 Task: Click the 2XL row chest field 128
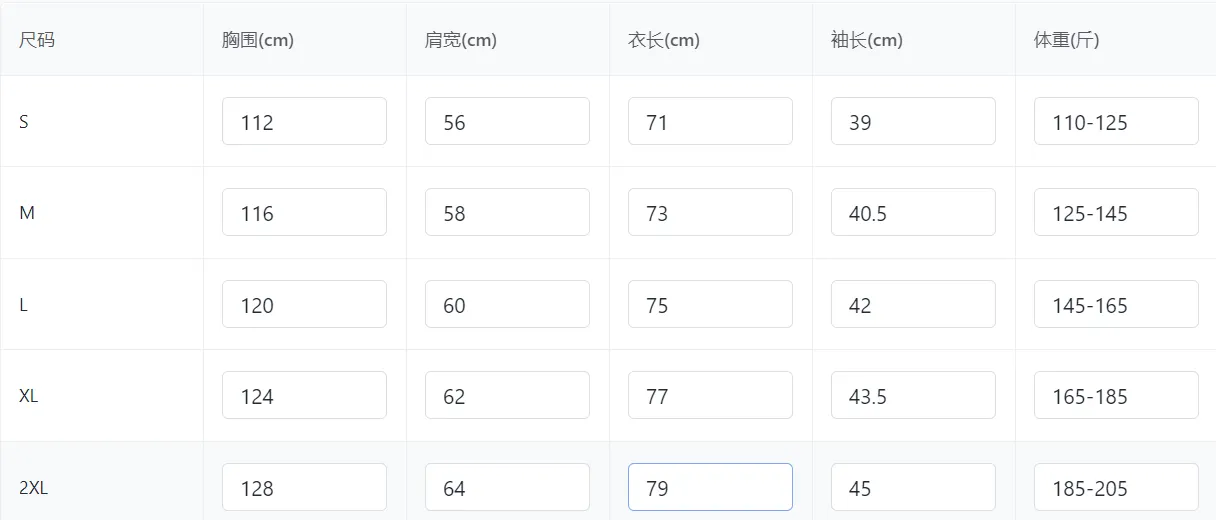[304, 487]
